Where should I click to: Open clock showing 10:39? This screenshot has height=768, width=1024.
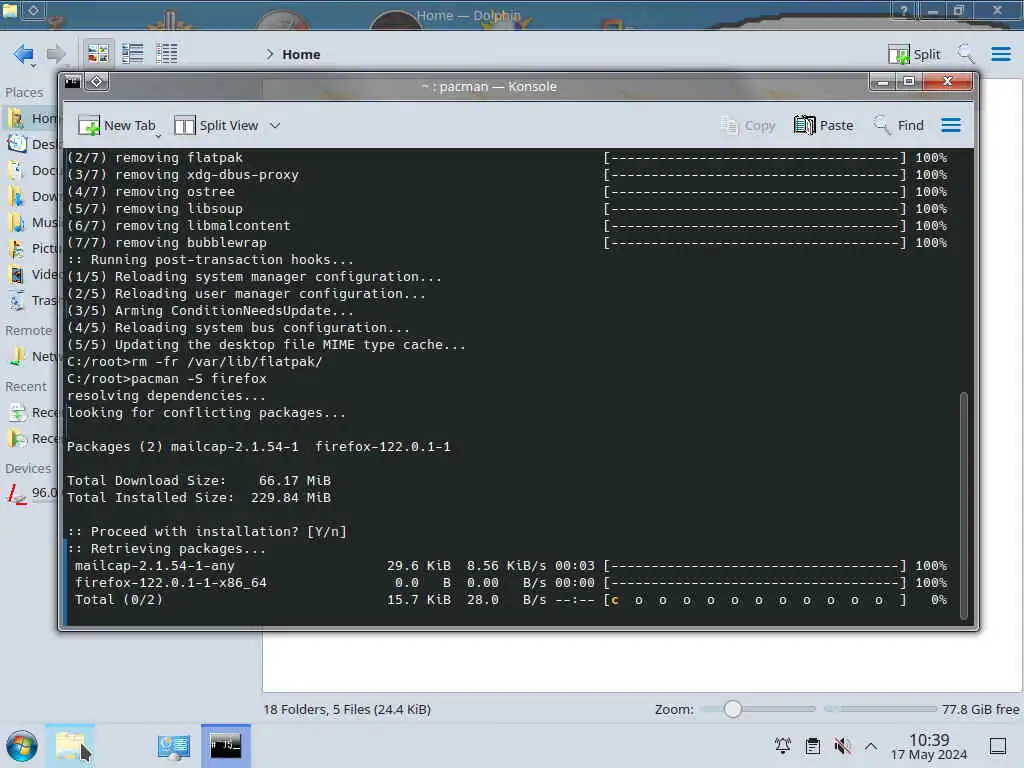pyautogui.click(x=929, y=747)
